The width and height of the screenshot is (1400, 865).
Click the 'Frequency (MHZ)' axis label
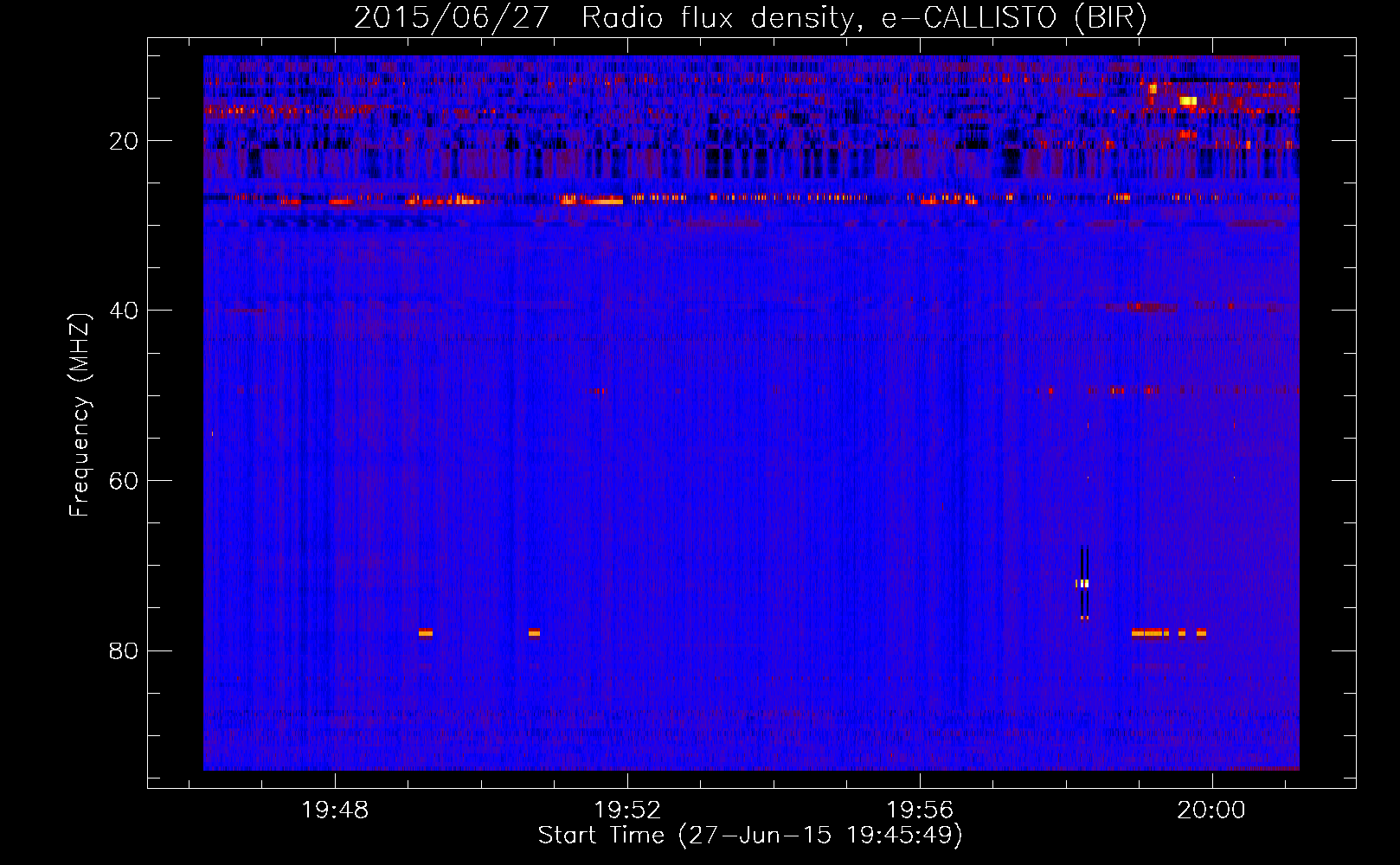tap(80, 414)
